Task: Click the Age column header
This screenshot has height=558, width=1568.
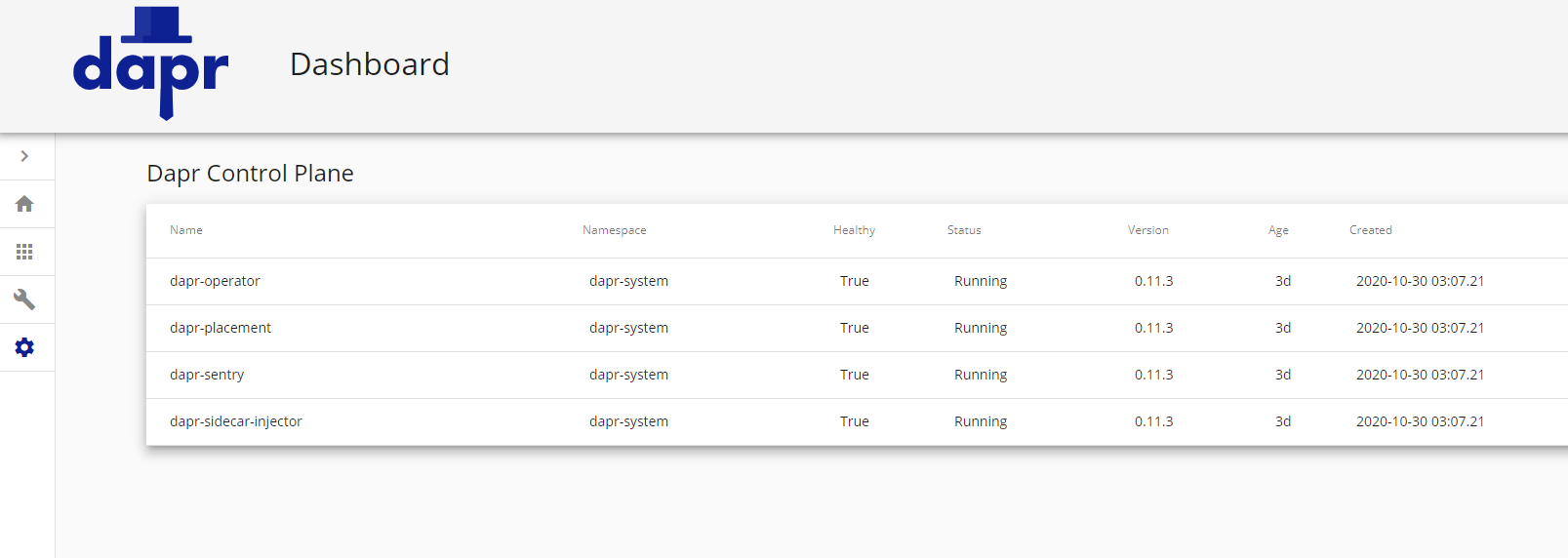Action: pos(1278,230)
